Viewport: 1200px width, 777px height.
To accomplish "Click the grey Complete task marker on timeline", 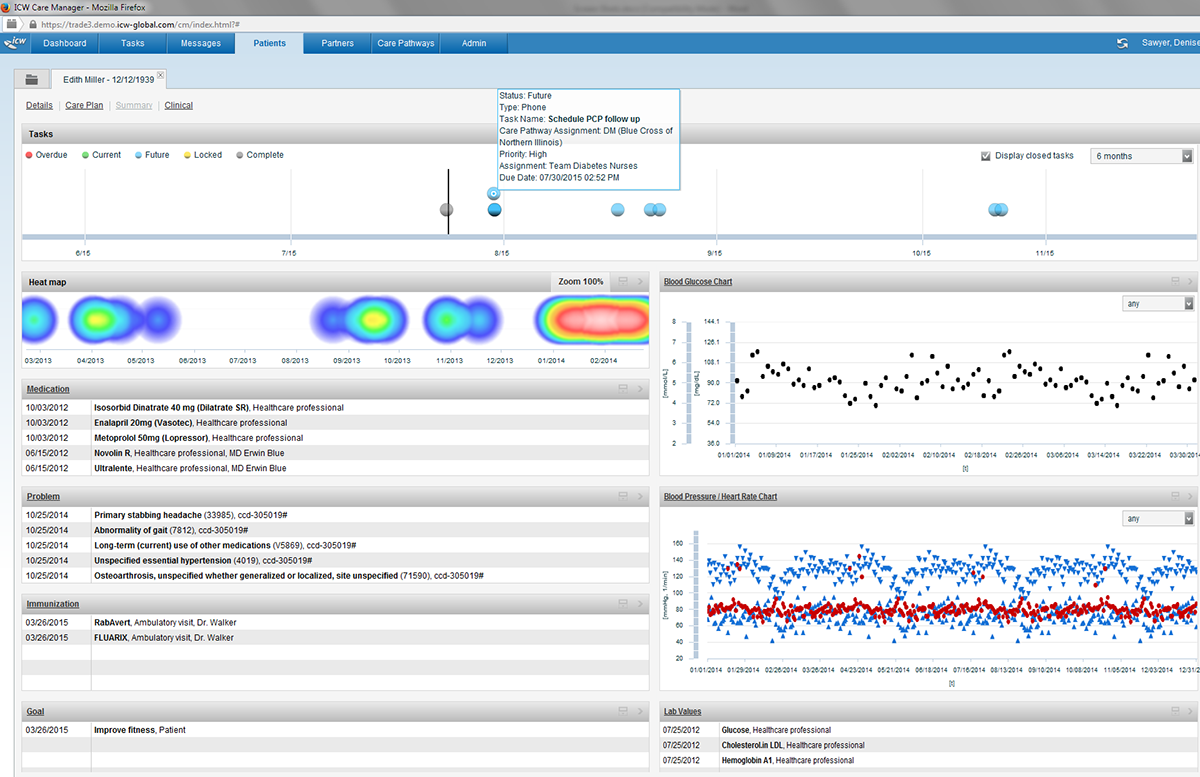I will click(447, 209).
